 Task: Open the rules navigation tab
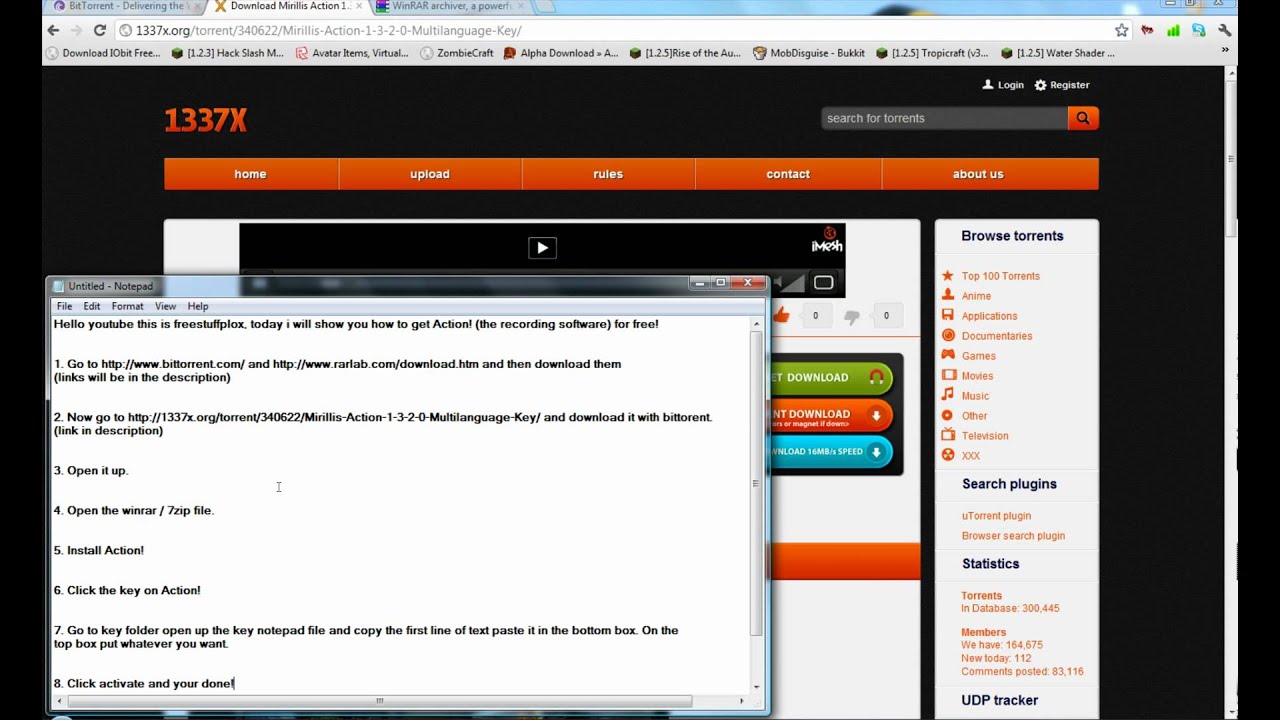(608, 174)
